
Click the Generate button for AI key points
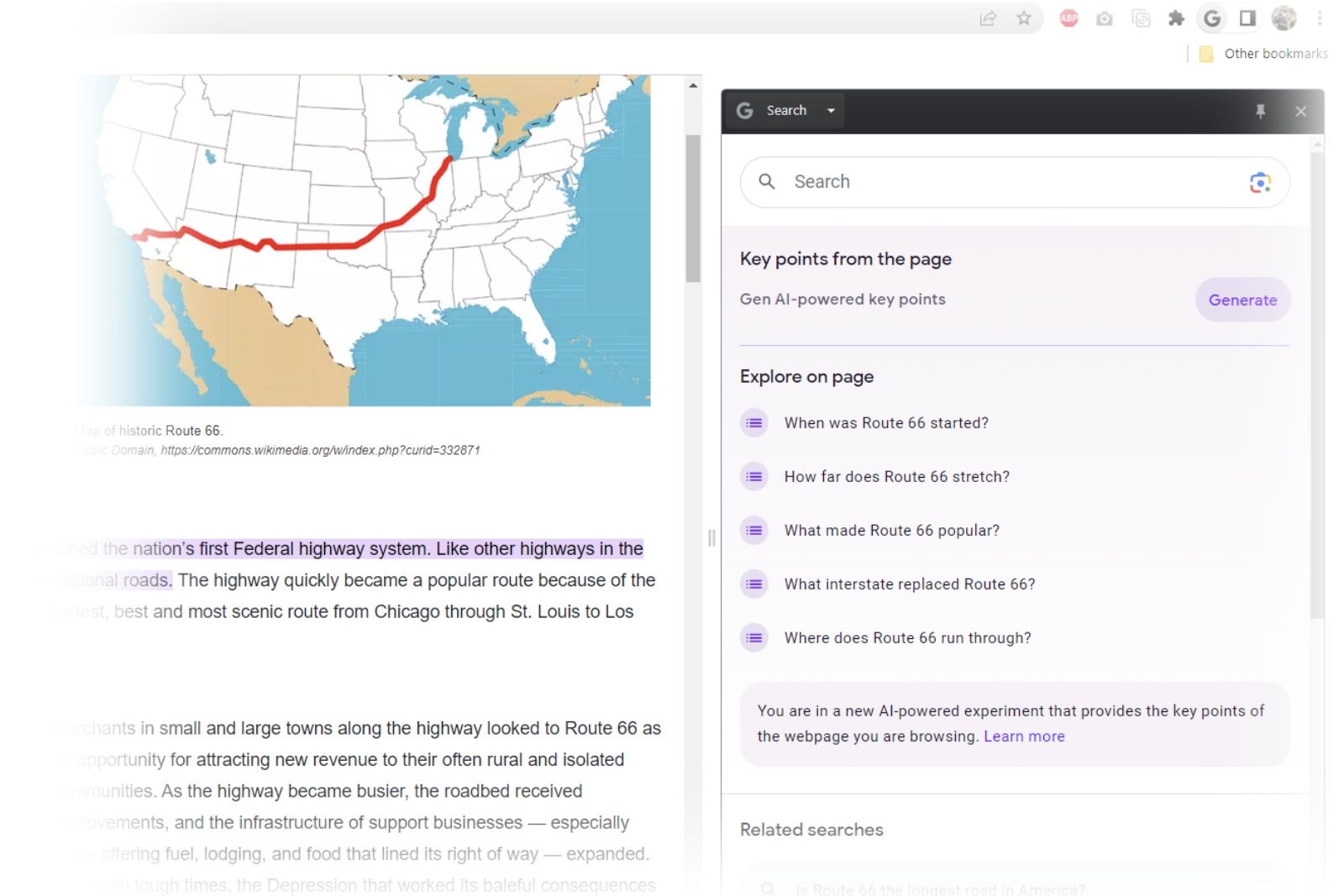point(1242,300)
